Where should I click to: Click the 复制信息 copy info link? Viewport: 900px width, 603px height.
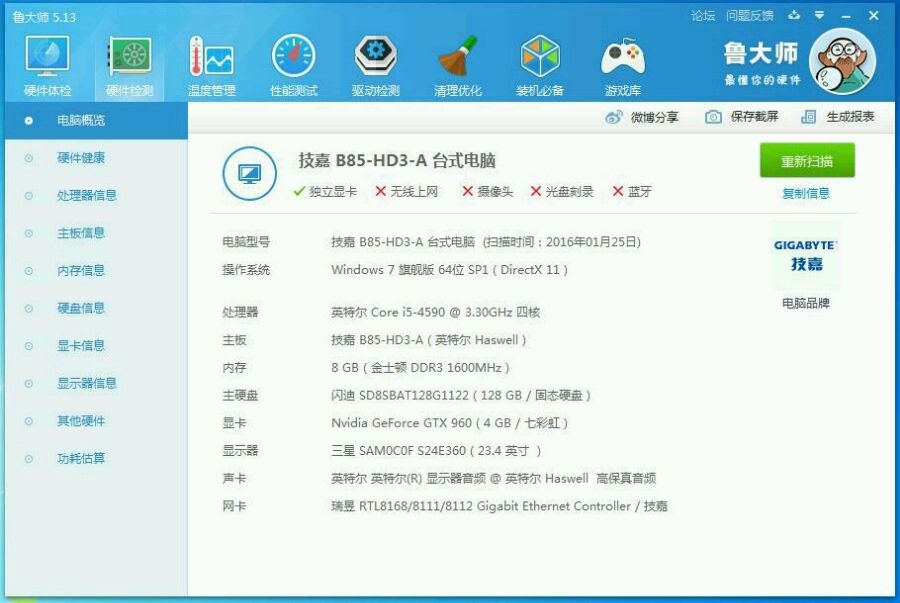(x=806, y=194)
